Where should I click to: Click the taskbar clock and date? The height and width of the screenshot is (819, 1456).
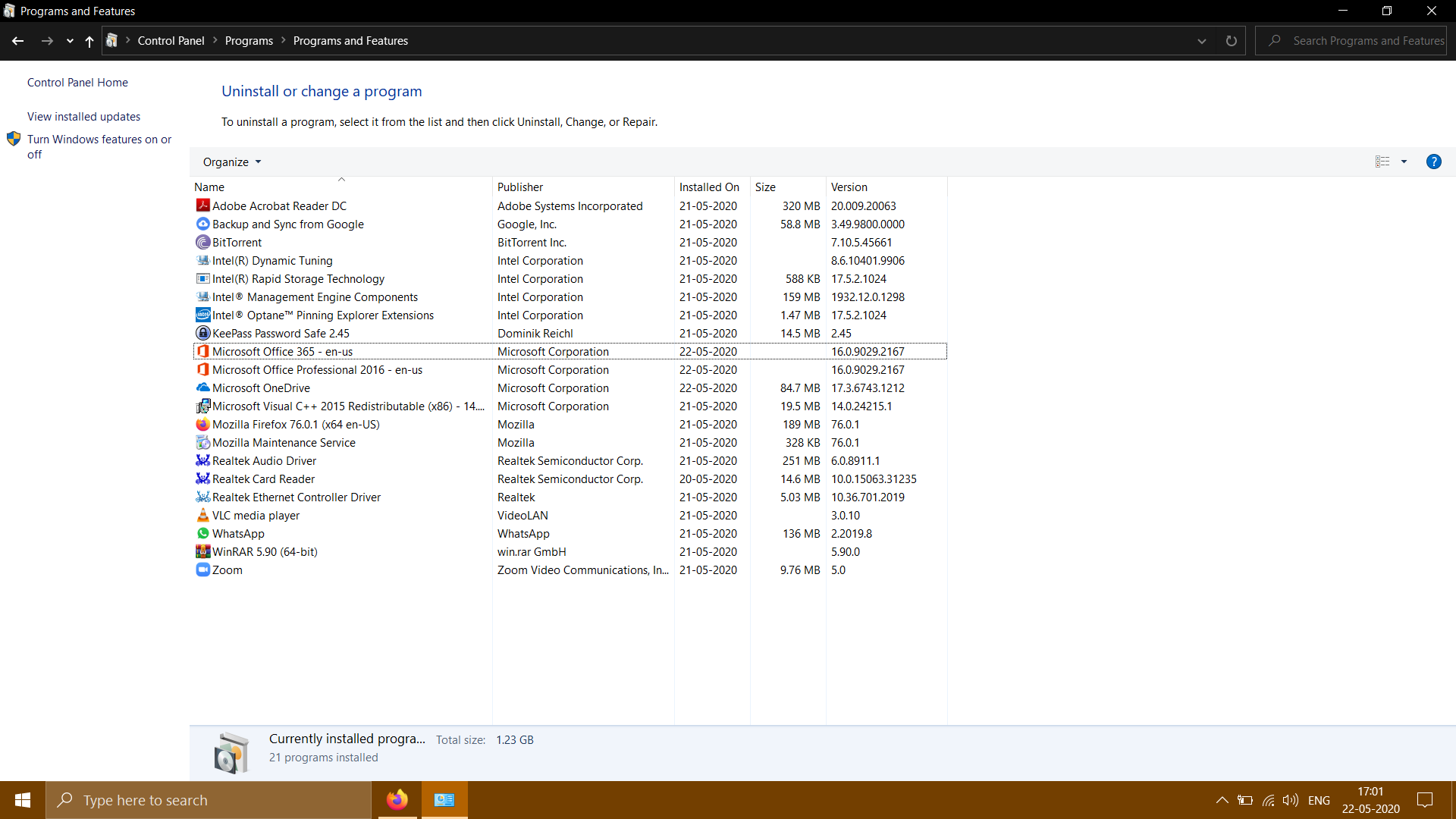(x=1370, y=800)
